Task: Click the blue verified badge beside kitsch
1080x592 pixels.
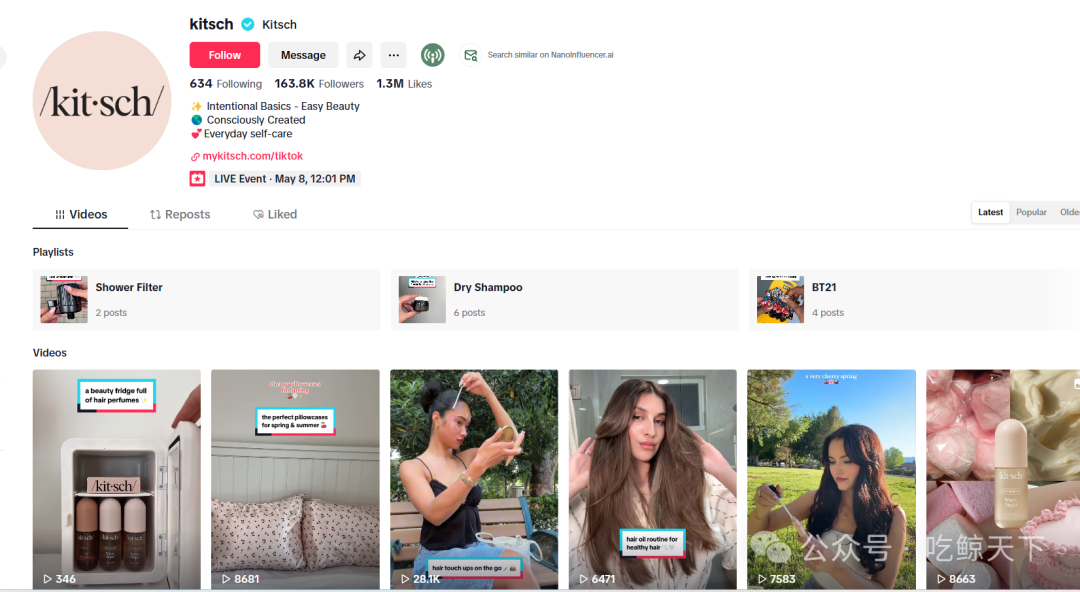Action: tap(247, 25)
